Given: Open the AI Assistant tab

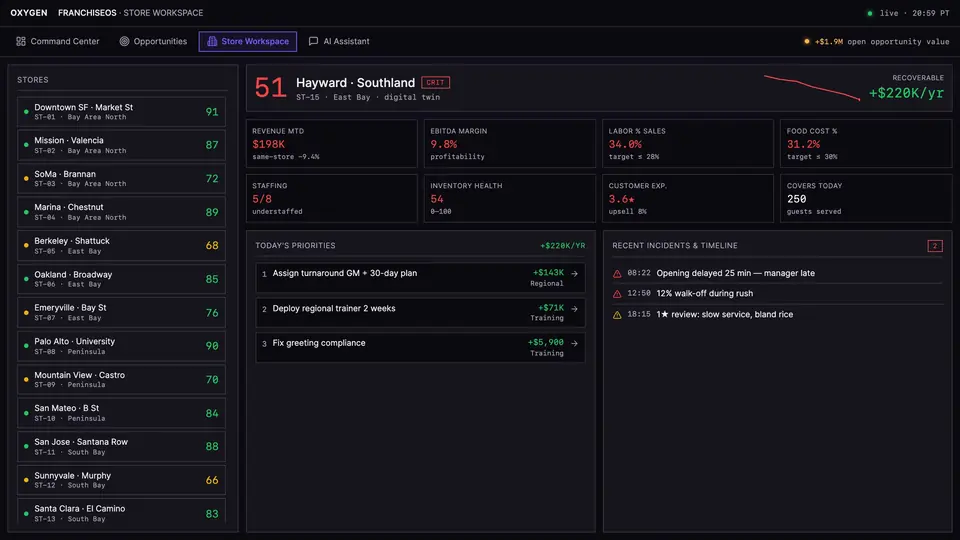Looking at the screenshot, I should pyautogui.click(x=339, y=41).
